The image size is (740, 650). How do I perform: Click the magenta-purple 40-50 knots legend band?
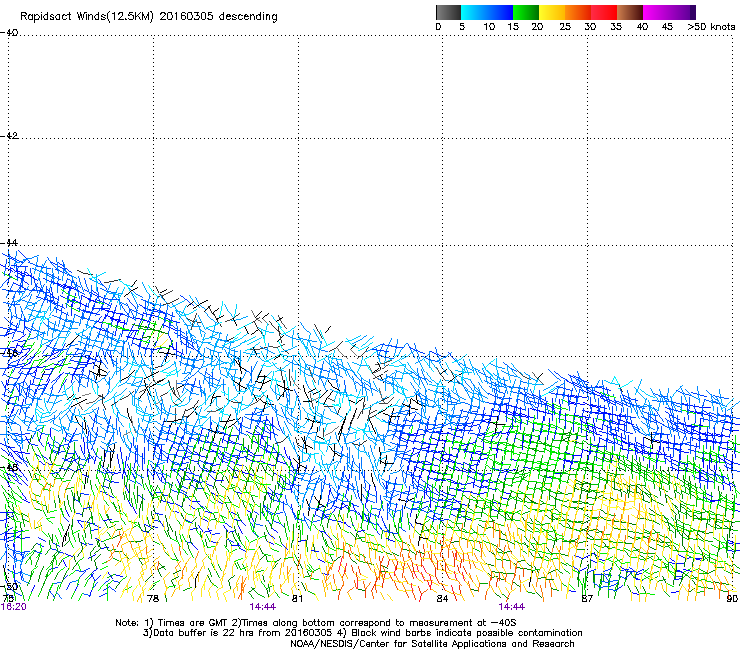[x=669, y=12]
